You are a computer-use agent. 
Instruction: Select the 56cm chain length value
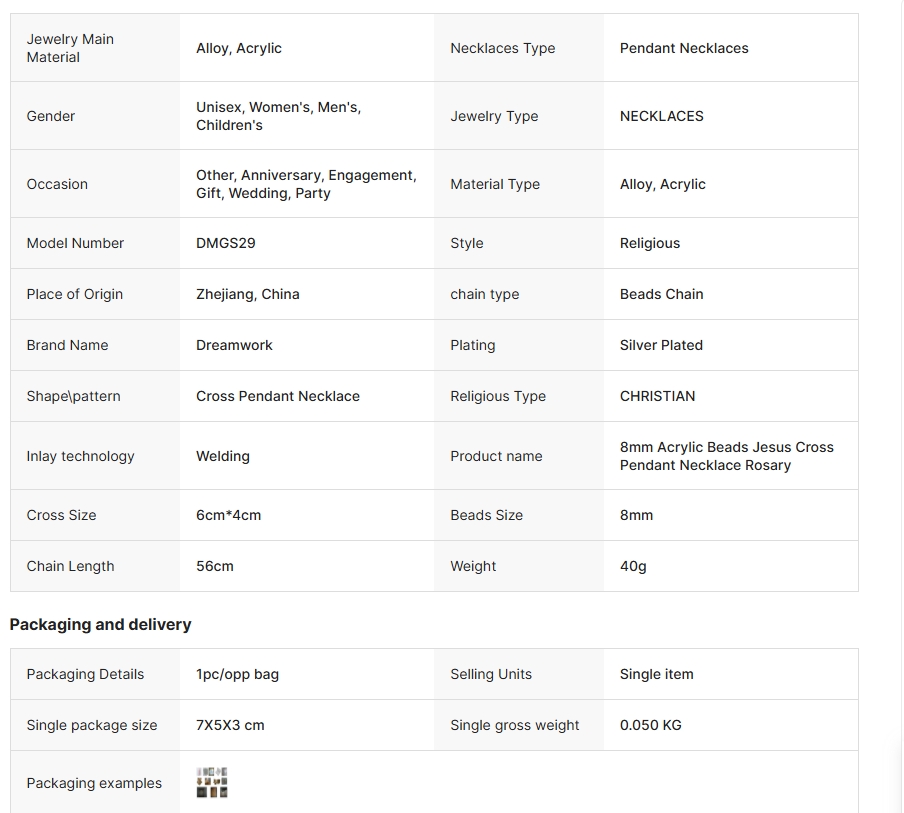[x=214, y=566]
